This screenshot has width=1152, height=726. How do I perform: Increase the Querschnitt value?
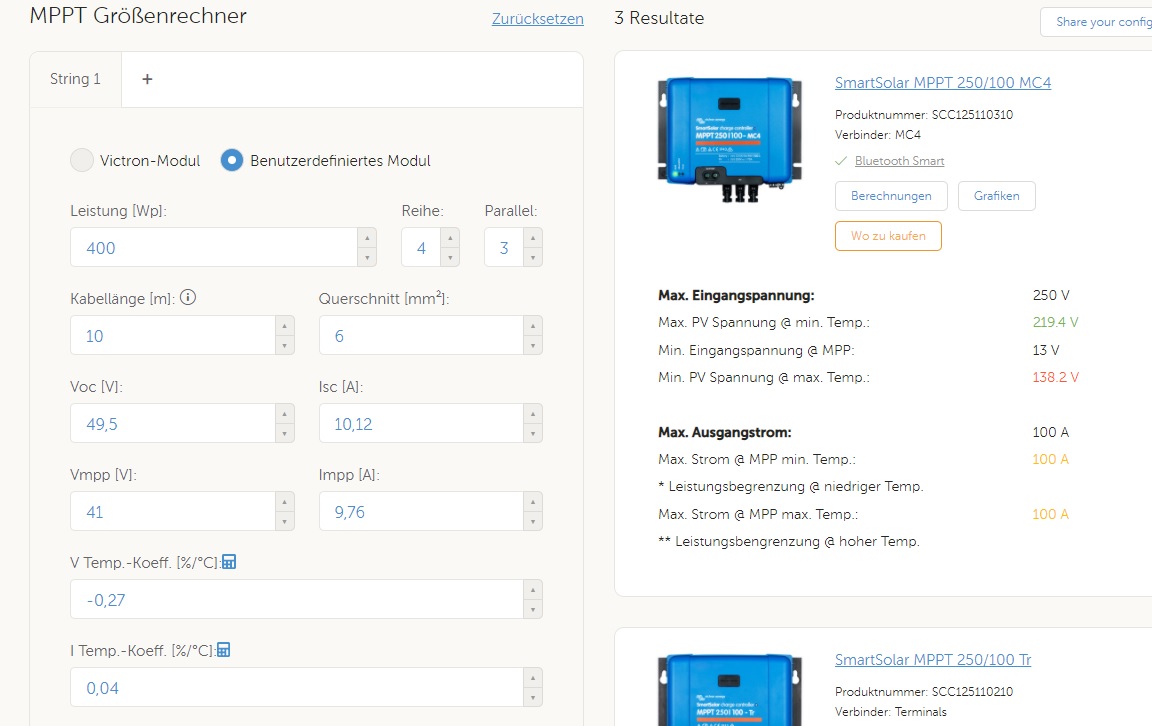(x=533, y=326)
